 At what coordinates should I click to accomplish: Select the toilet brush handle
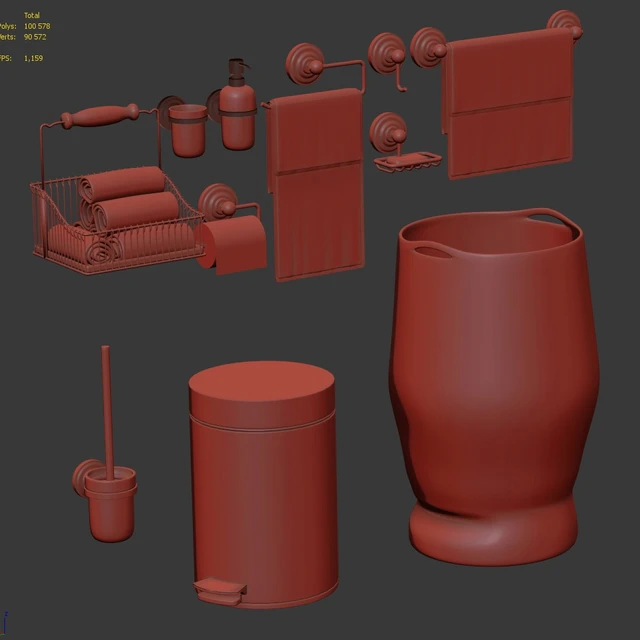click(107, 412)
